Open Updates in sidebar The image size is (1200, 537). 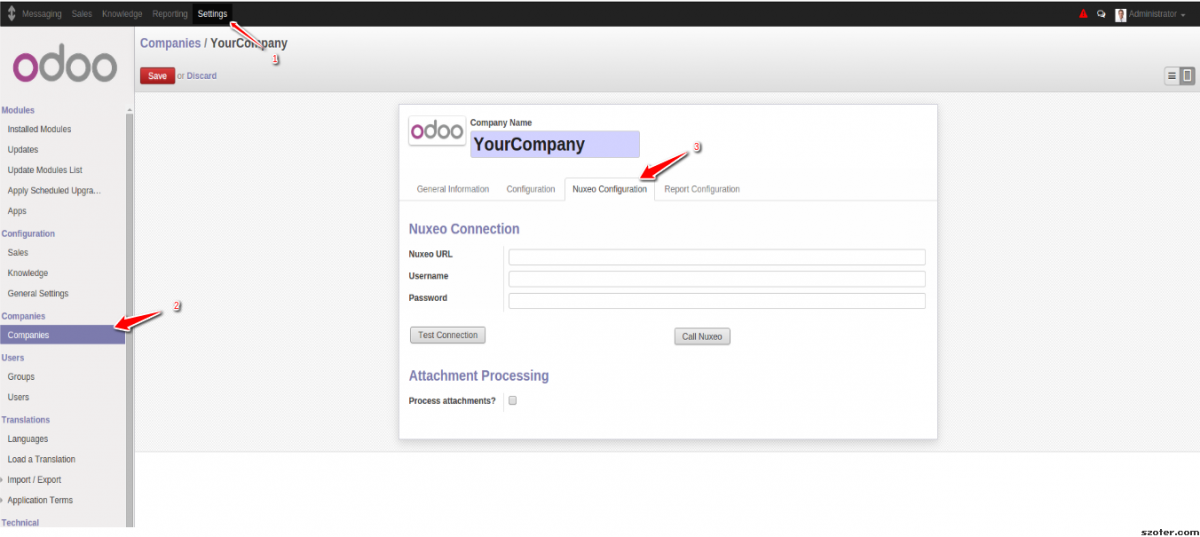(23, 150)
